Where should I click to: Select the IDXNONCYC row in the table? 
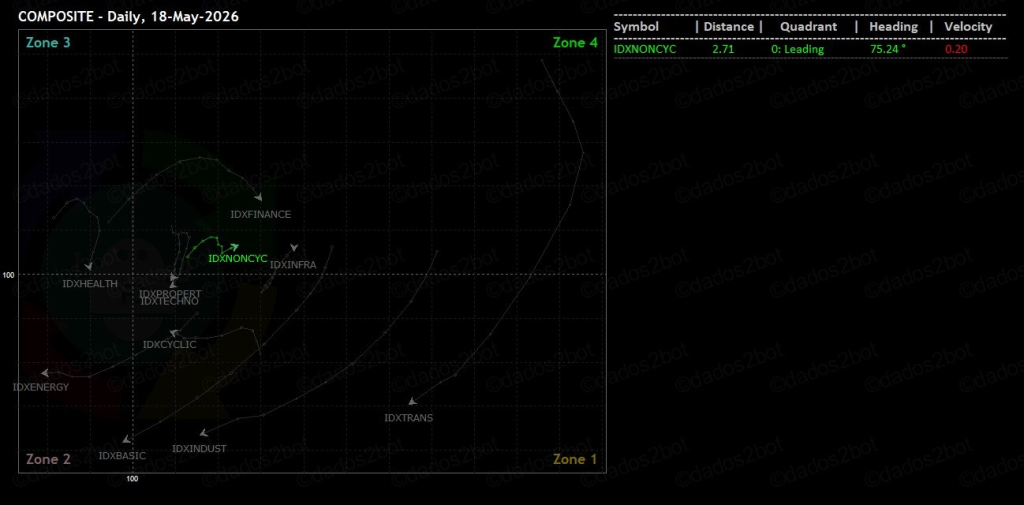[x=810, y=49]
